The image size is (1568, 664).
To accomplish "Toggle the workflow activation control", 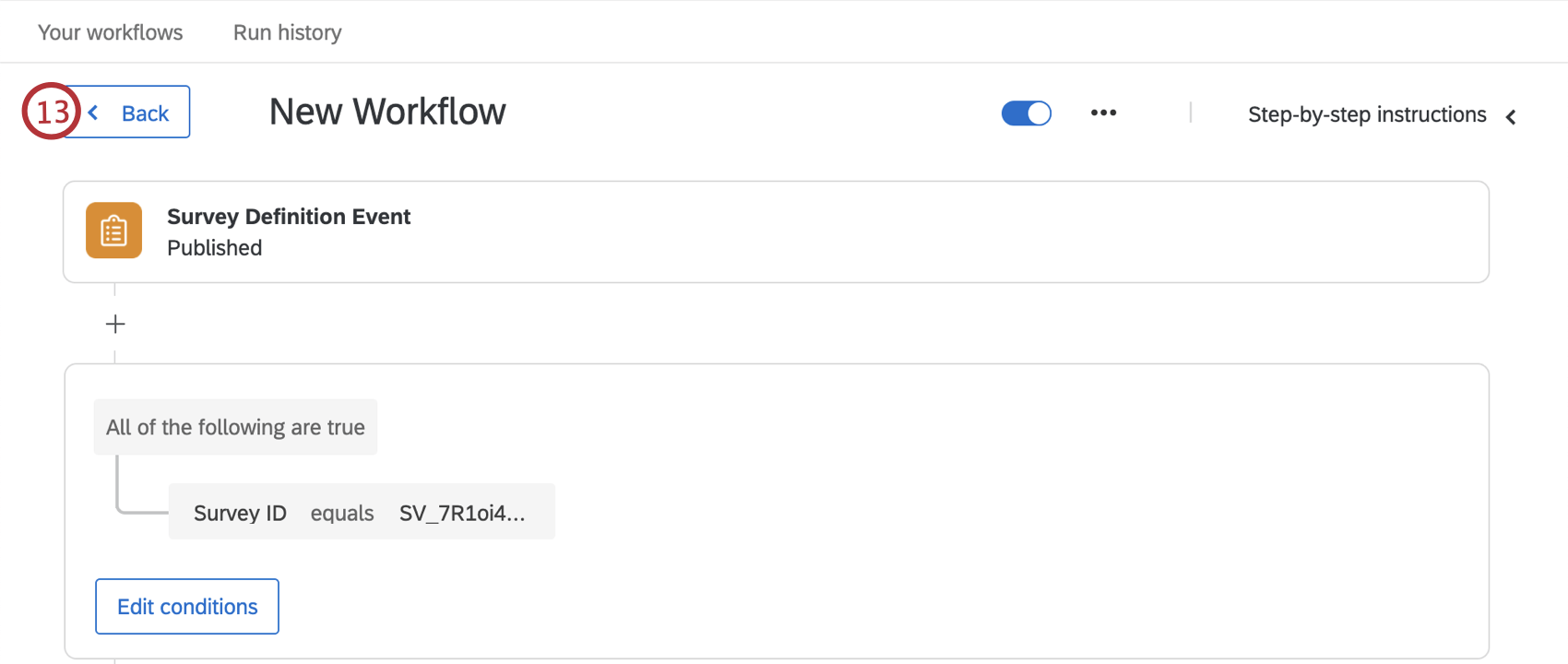I will [x=1026, y=112].
